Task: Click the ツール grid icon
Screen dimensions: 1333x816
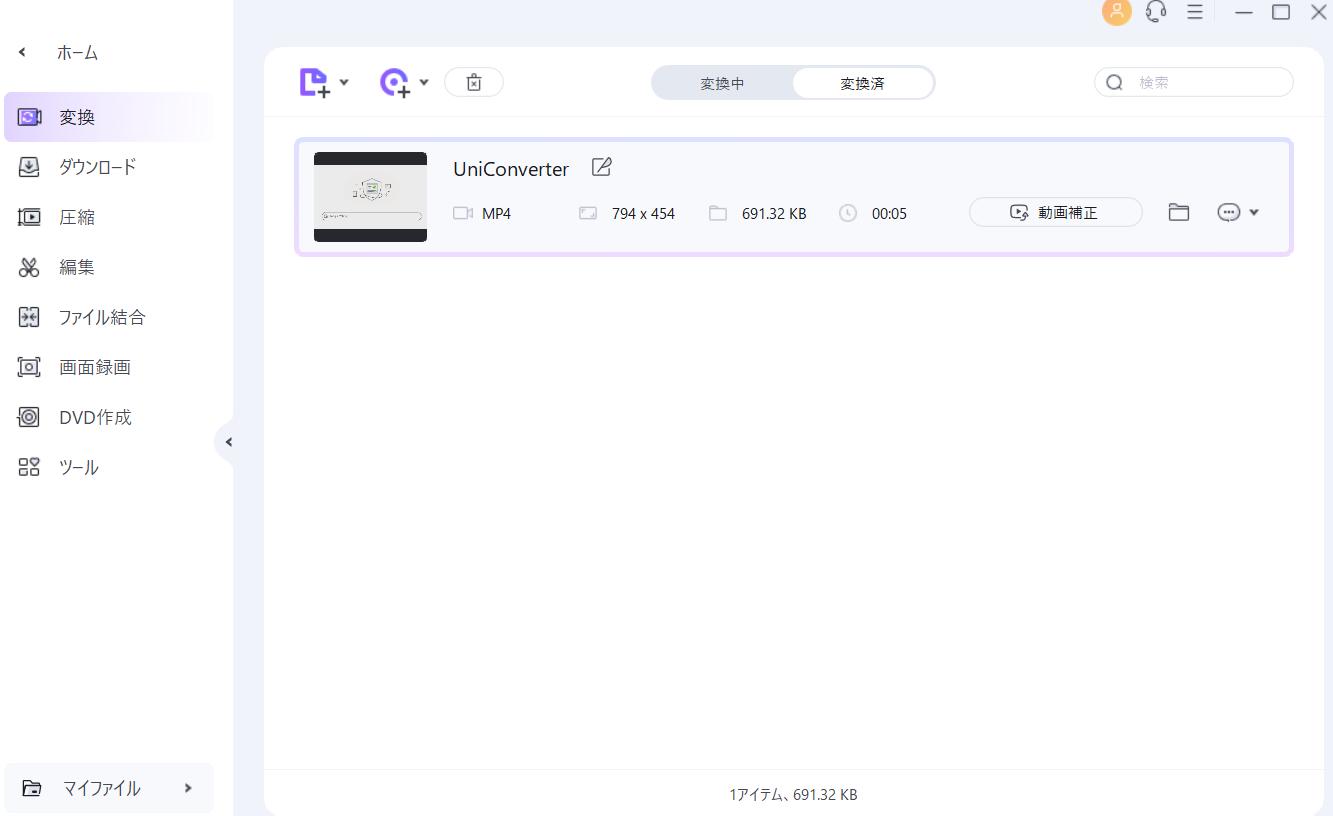Action: tap(29, 467)
